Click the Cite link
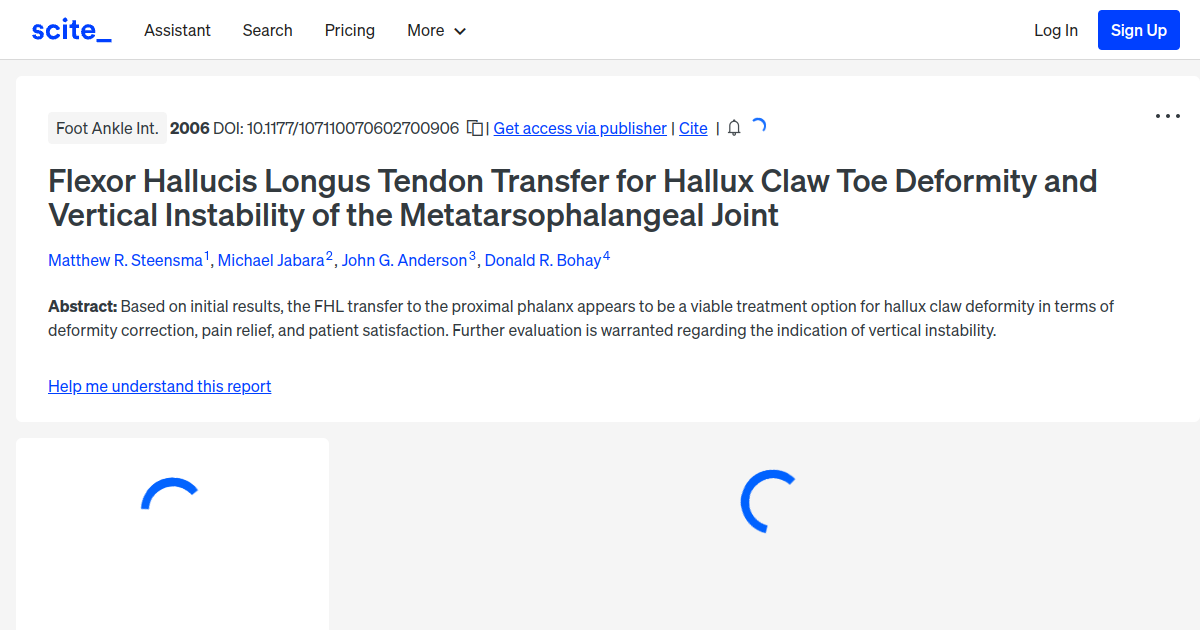 [693, 128]
